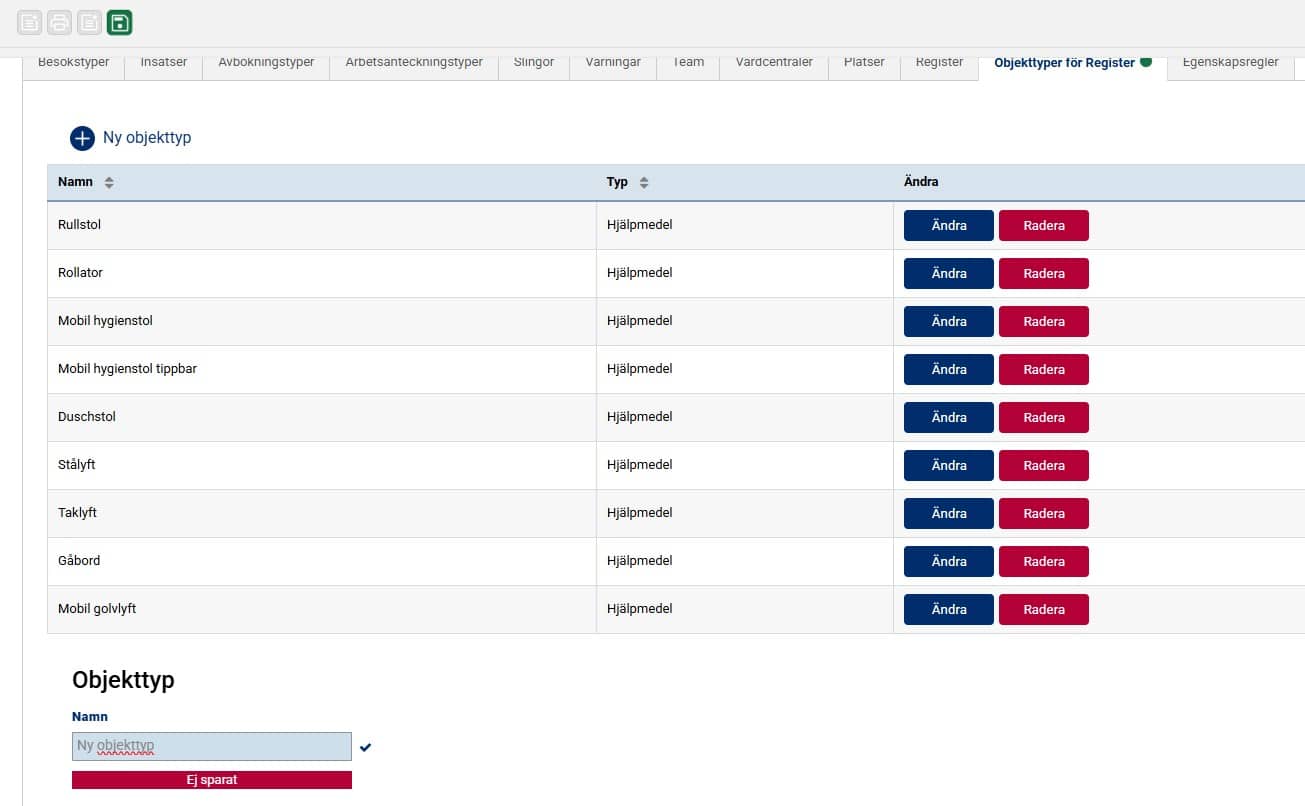The width and height of the screenshot is (1305, 806).
Task: Delete Rollator using its Radera button
Action: 1043,273
